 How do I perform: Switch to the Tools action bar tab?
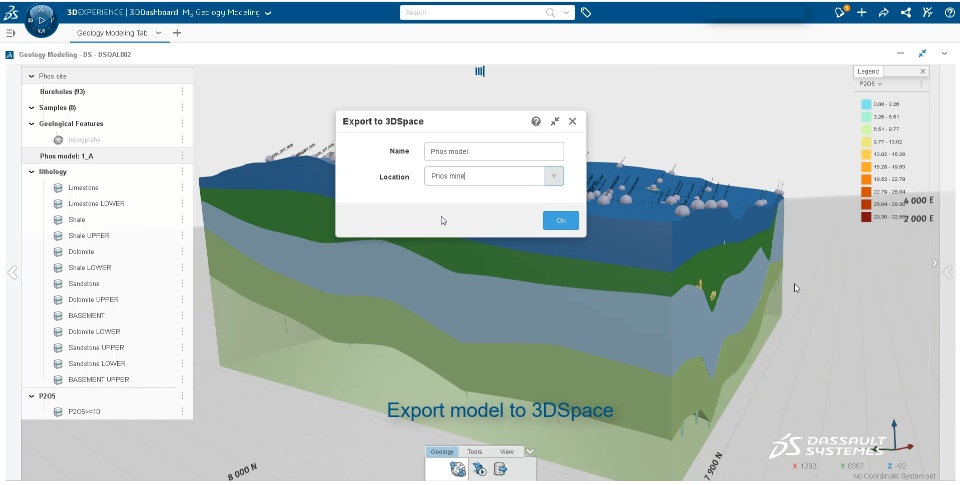pos(474,452)
